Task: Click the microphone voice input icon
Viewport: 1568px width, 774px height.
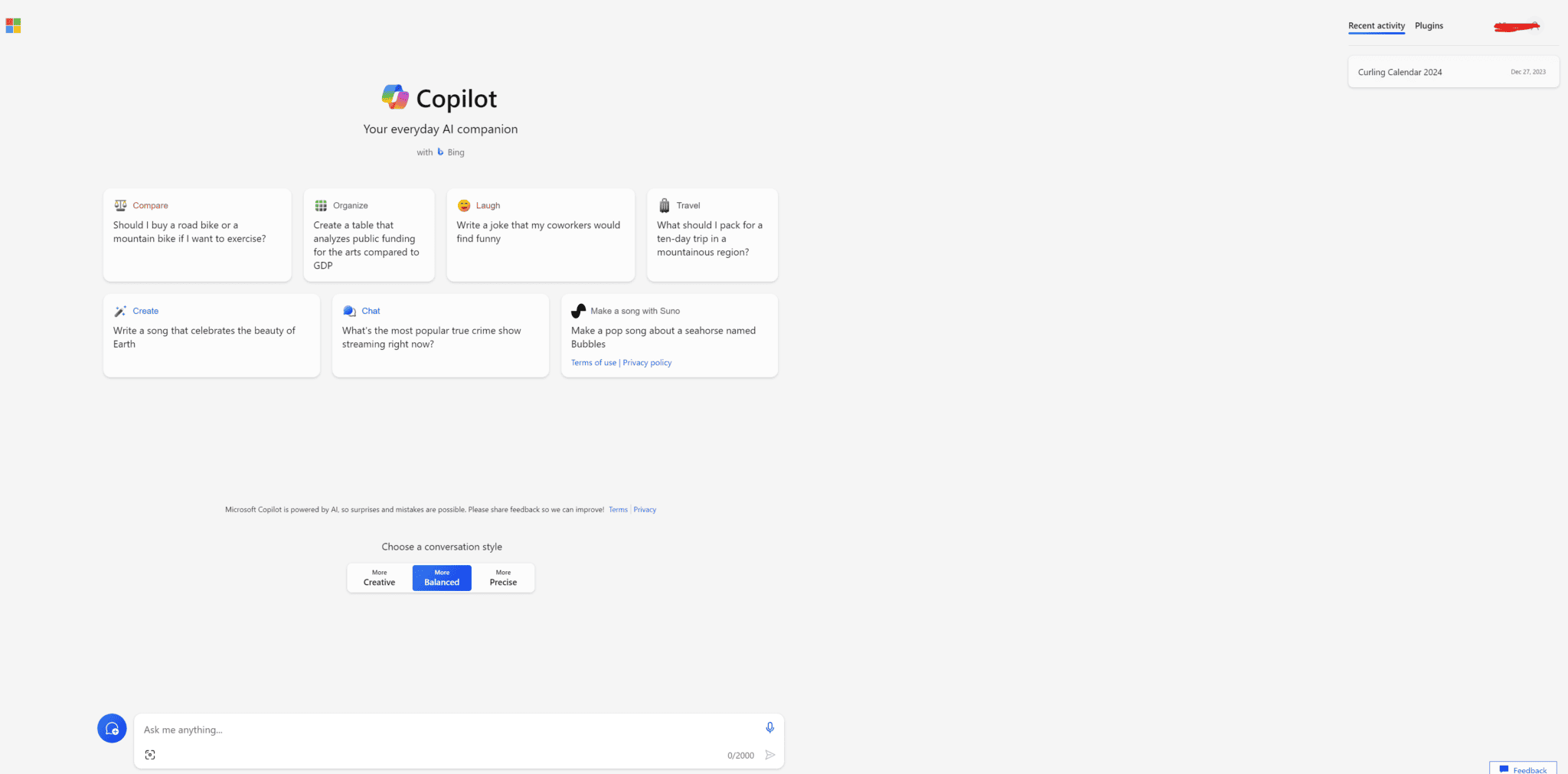Action: coord(769,727)
